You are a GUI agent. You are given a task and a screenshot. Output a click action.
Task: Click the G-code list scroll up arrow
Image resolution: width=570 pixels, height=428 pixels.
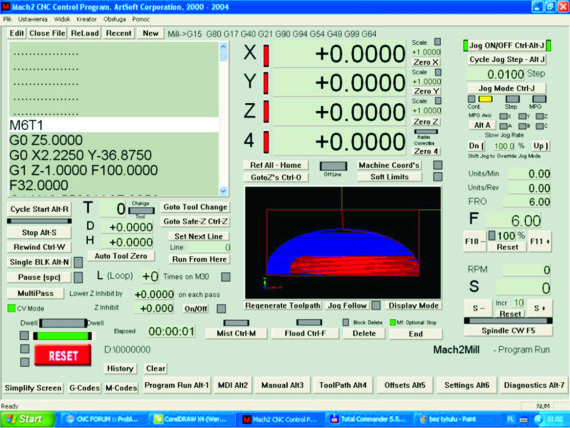click(223, 47)
